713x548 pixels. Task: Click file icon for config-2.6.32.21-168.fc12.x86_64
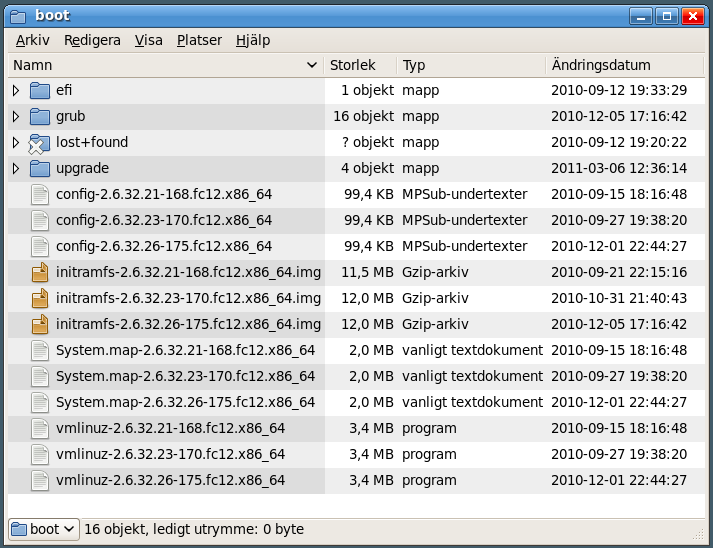point(40,195)
